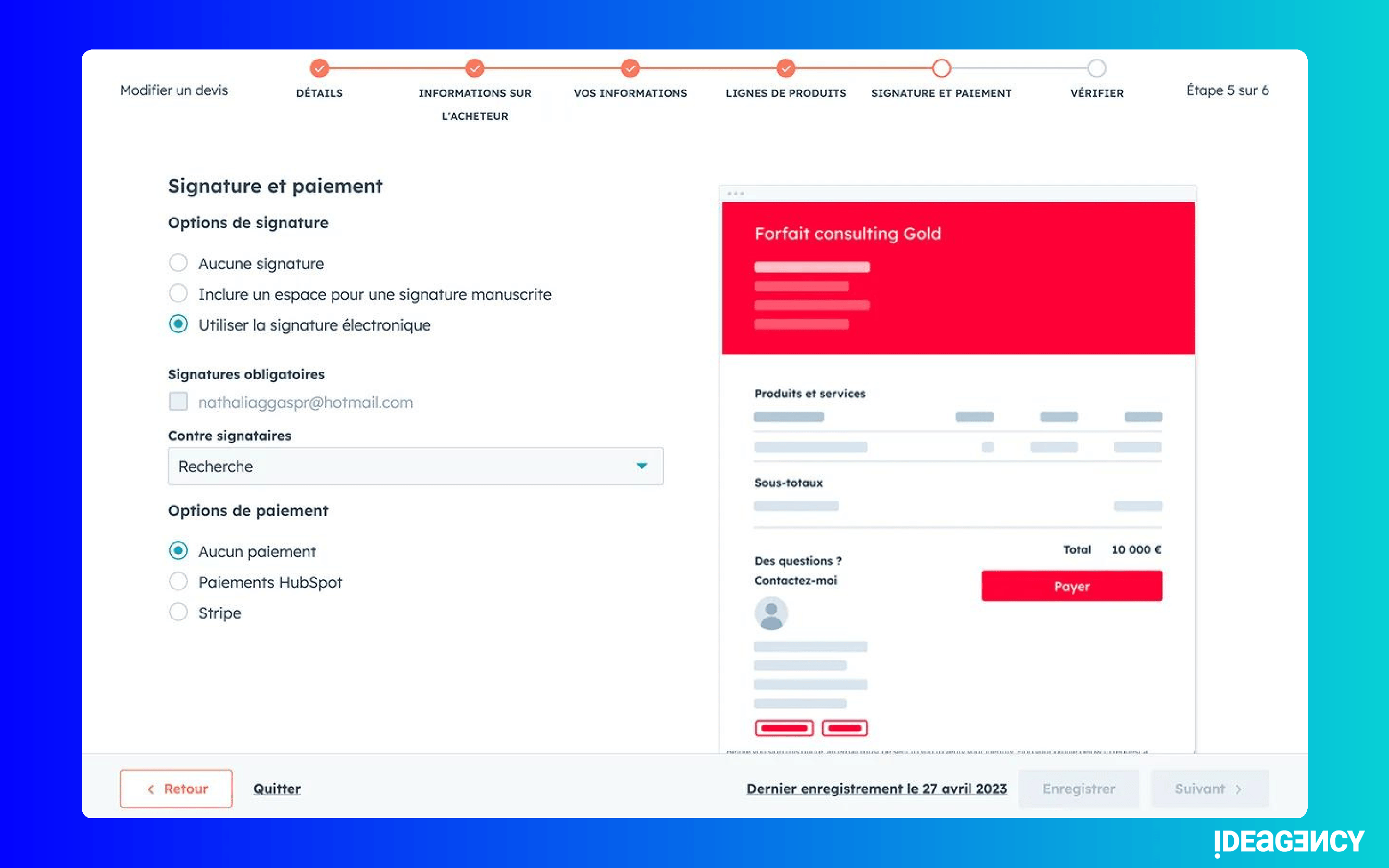
Task: Click the Contactez-moi text in preview
Action: point(795,581)
